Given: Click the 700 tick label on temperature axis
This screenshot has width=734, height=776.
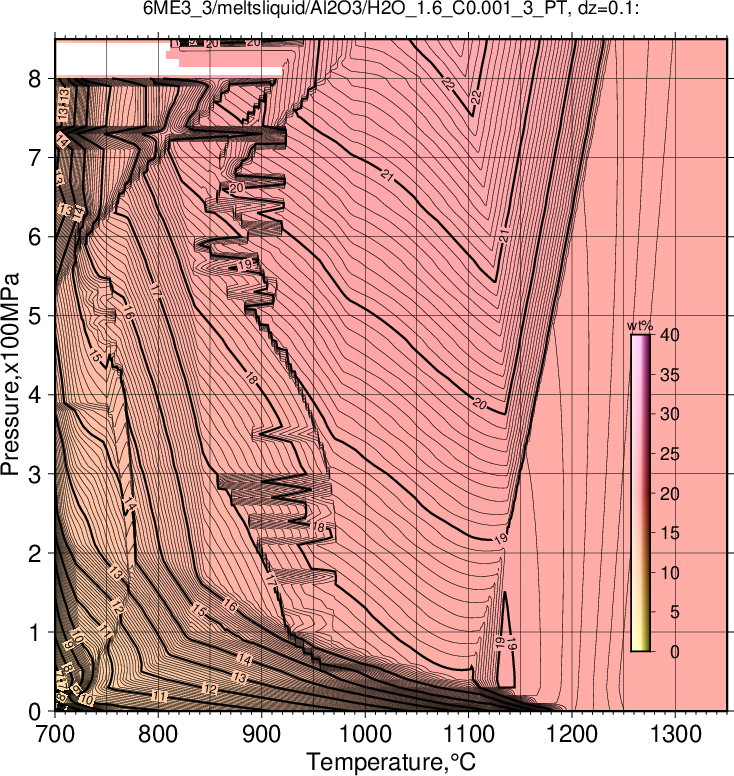Looking at the screenshot, I should pos(55,734).
